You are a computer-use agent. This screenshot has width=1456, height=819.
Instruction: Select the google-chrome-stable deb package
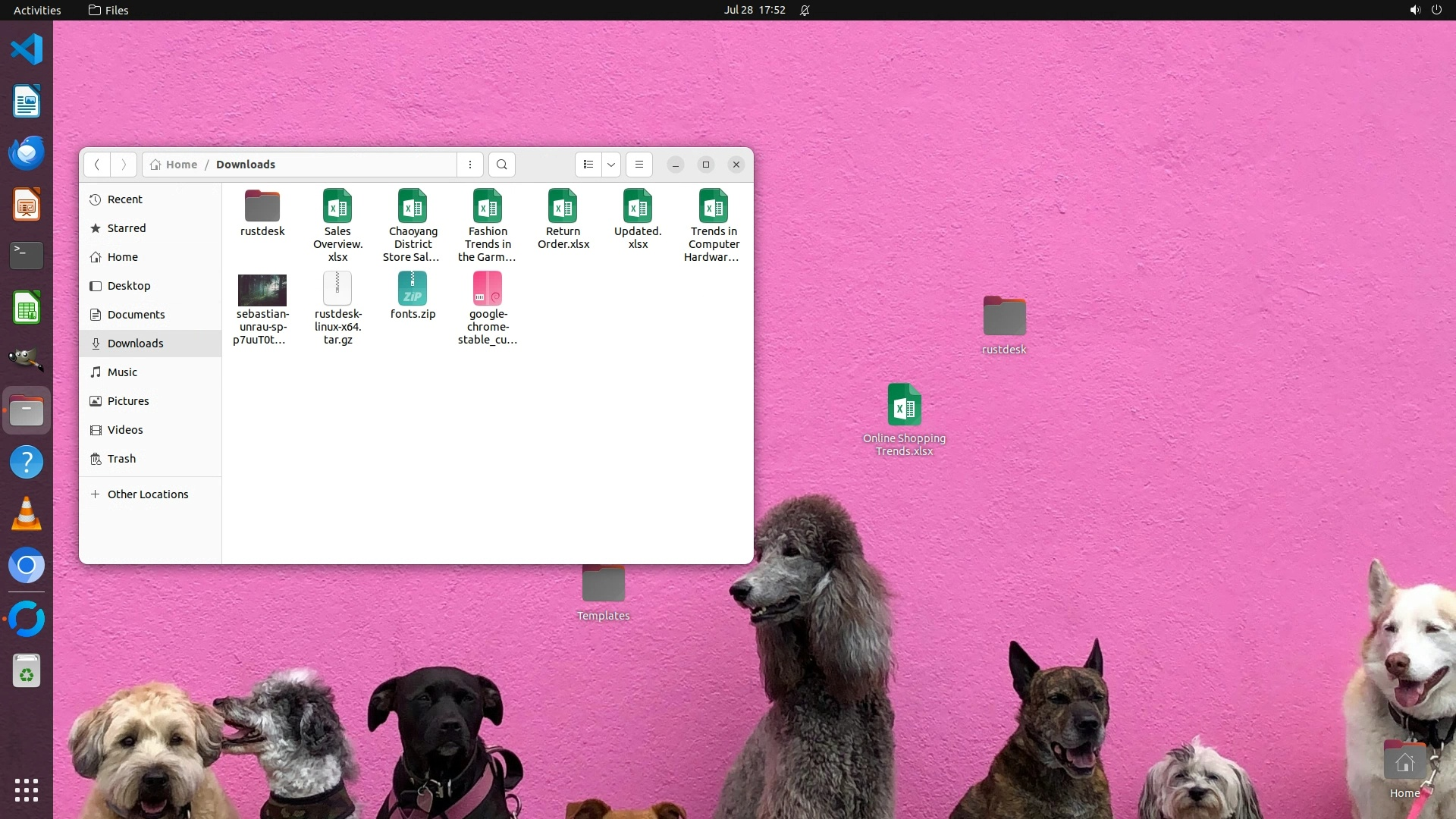click(x=488, y=289)
